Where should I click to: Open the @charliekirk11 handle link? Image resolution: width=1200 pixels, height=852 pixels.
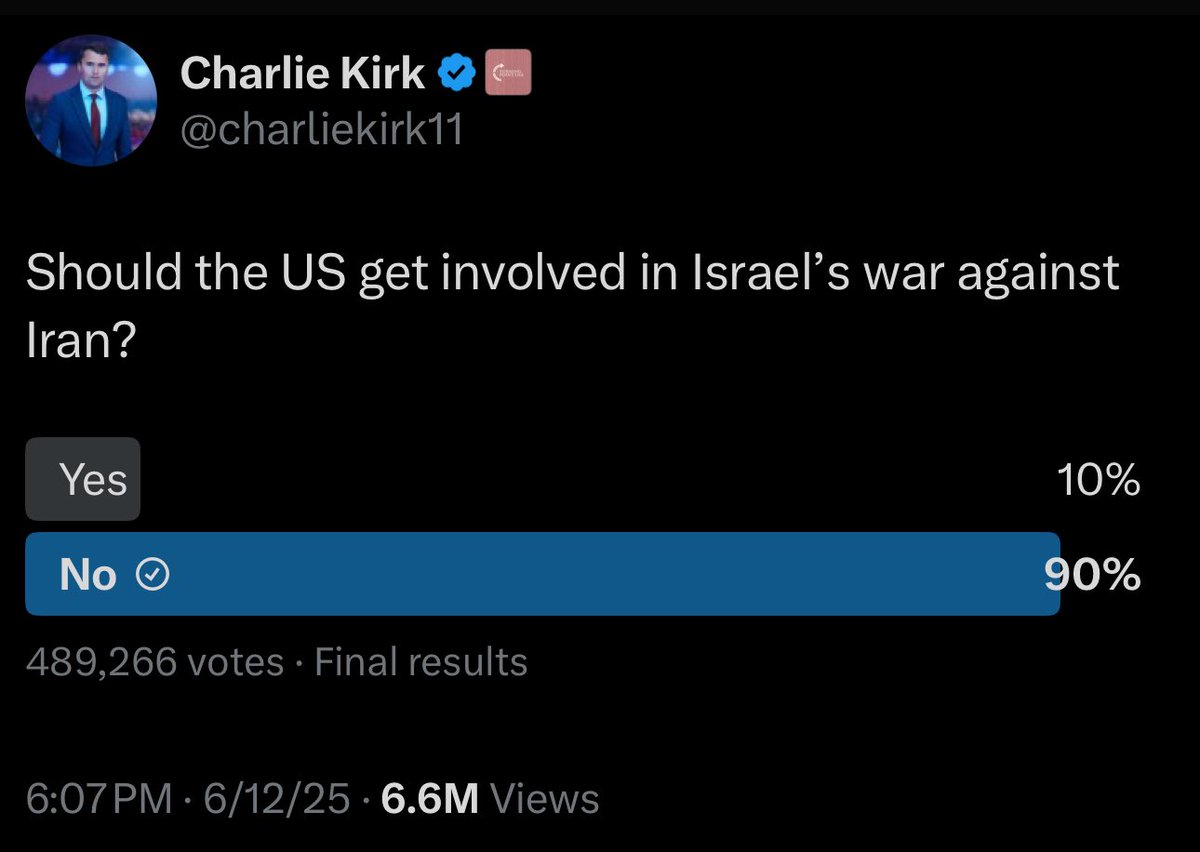click(321, 128)
